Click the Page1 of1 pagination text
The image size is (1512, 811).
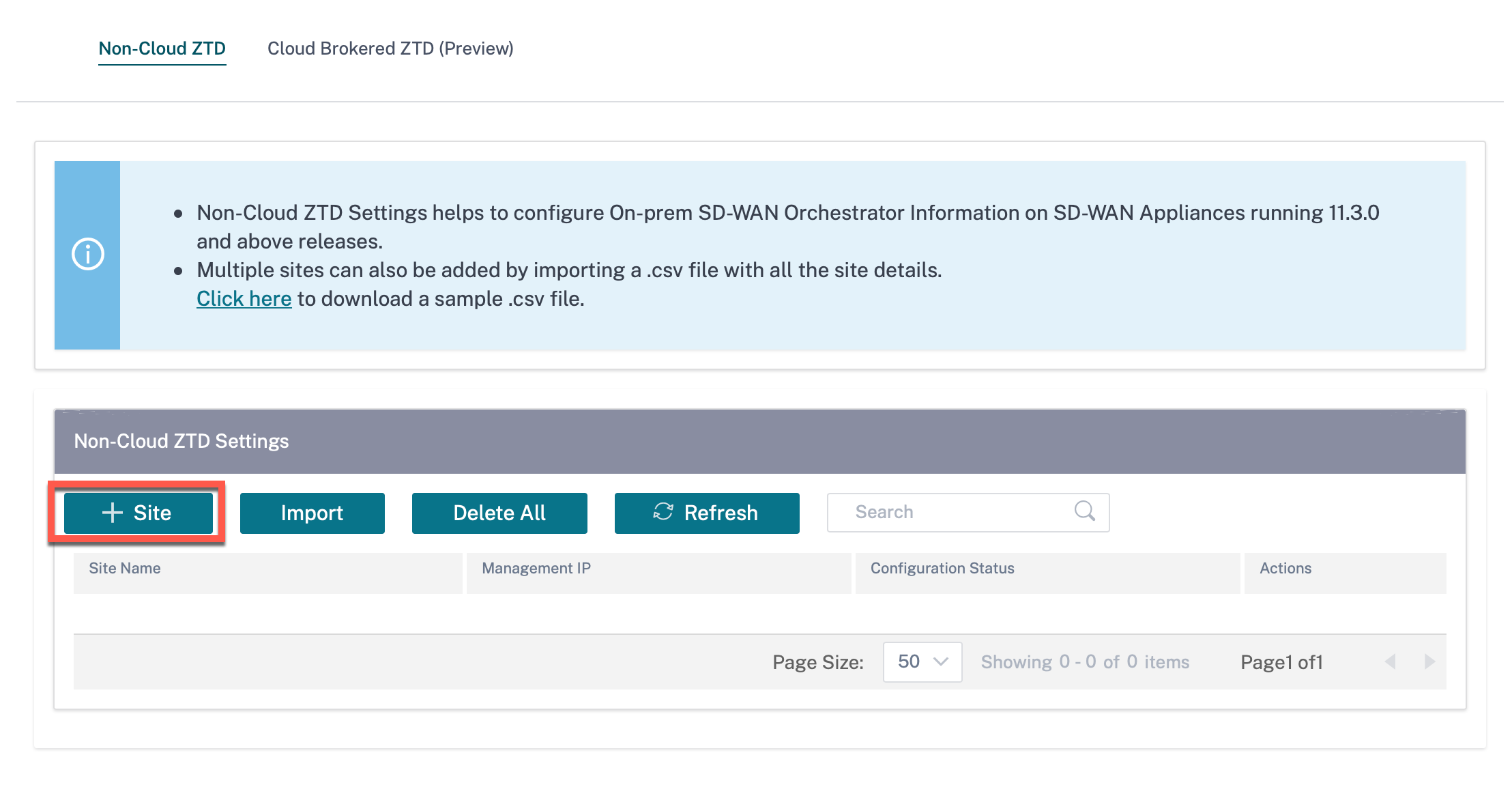1281,662
